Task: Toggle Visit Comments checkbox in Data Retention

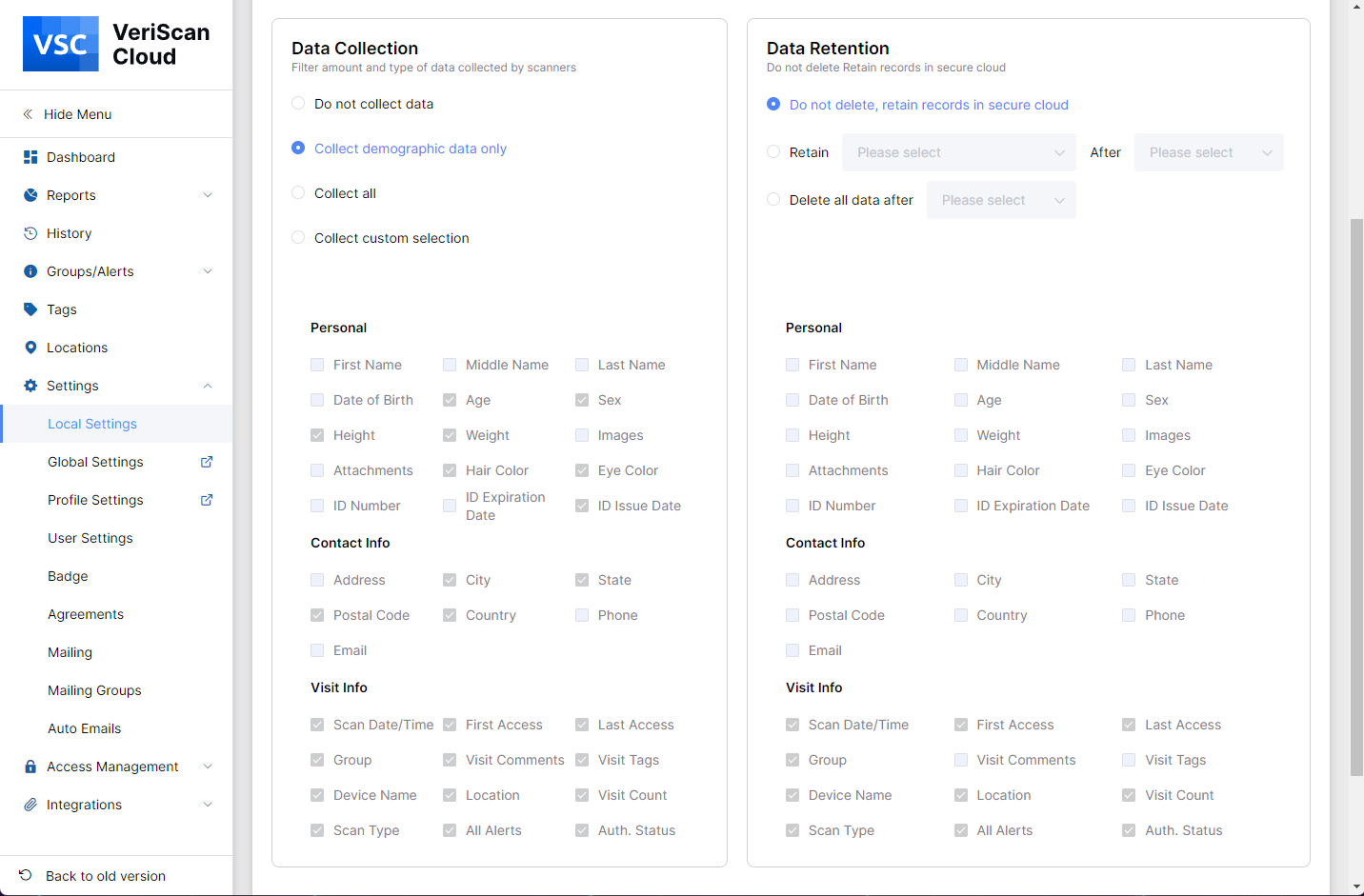Action: tap(961, 760)
